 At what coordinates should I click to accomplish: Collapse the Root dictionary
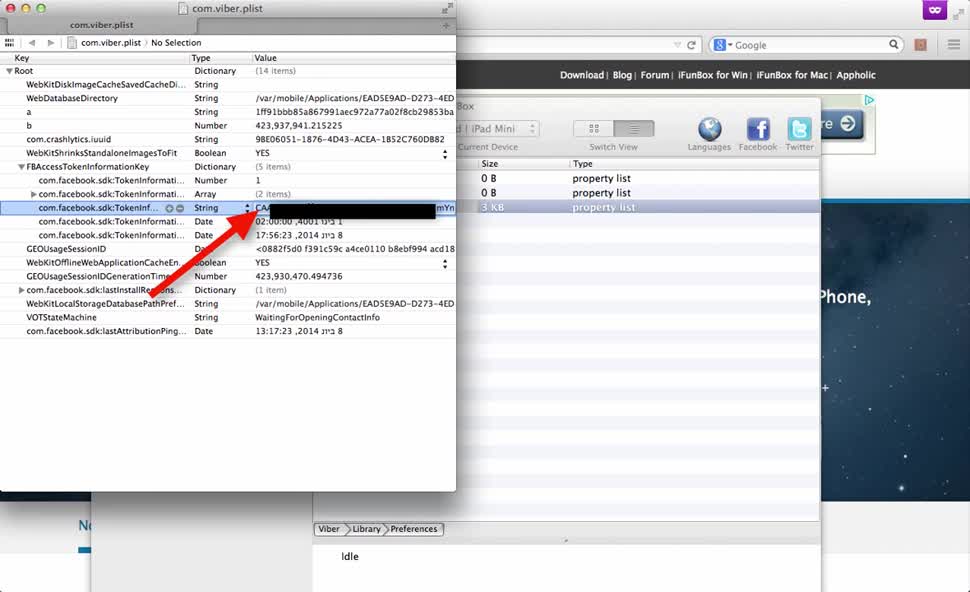pyautogui.click(x=9, y=71)
